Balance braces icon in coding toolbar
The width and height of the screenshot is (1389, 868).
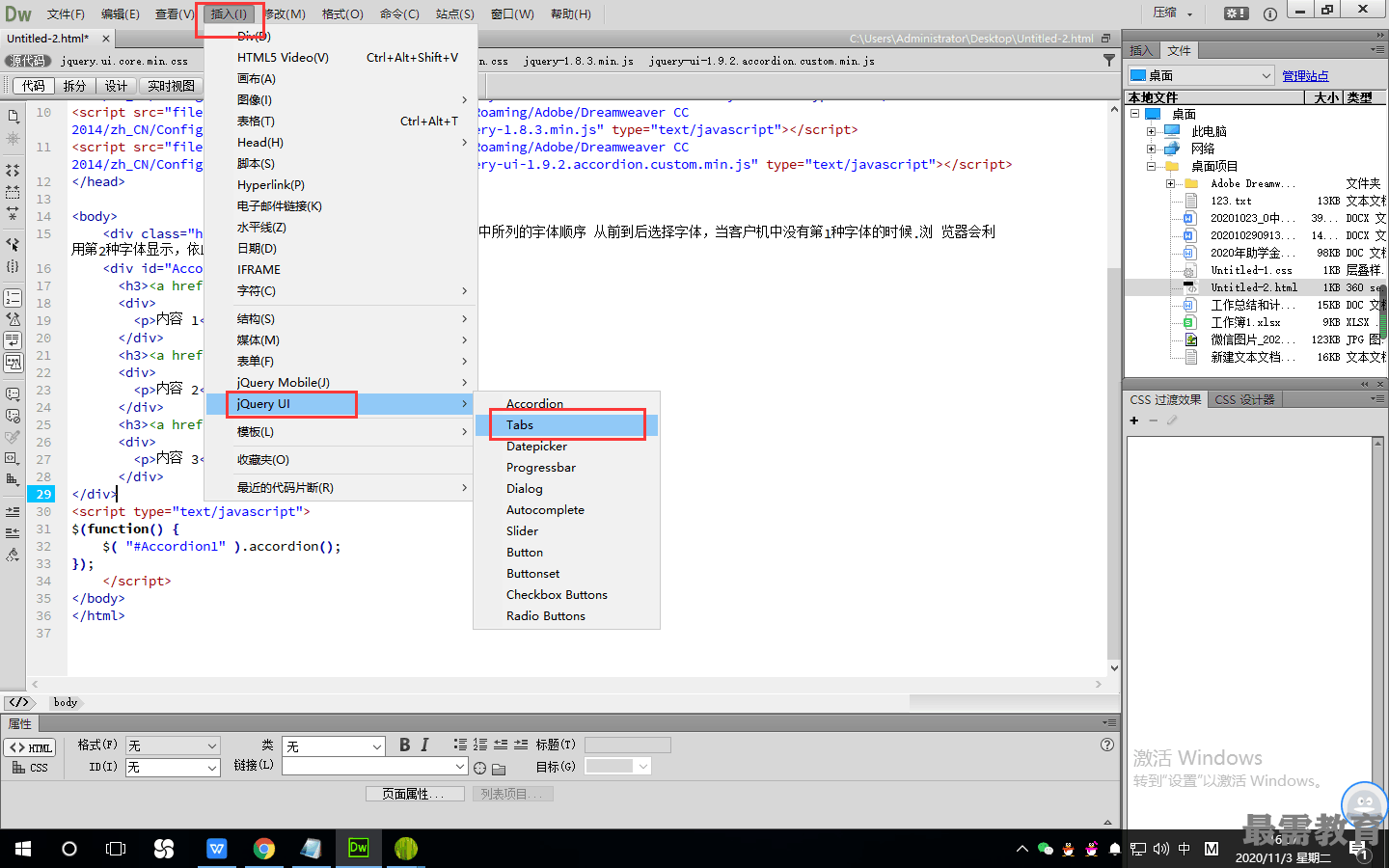(x=13, y=266)
